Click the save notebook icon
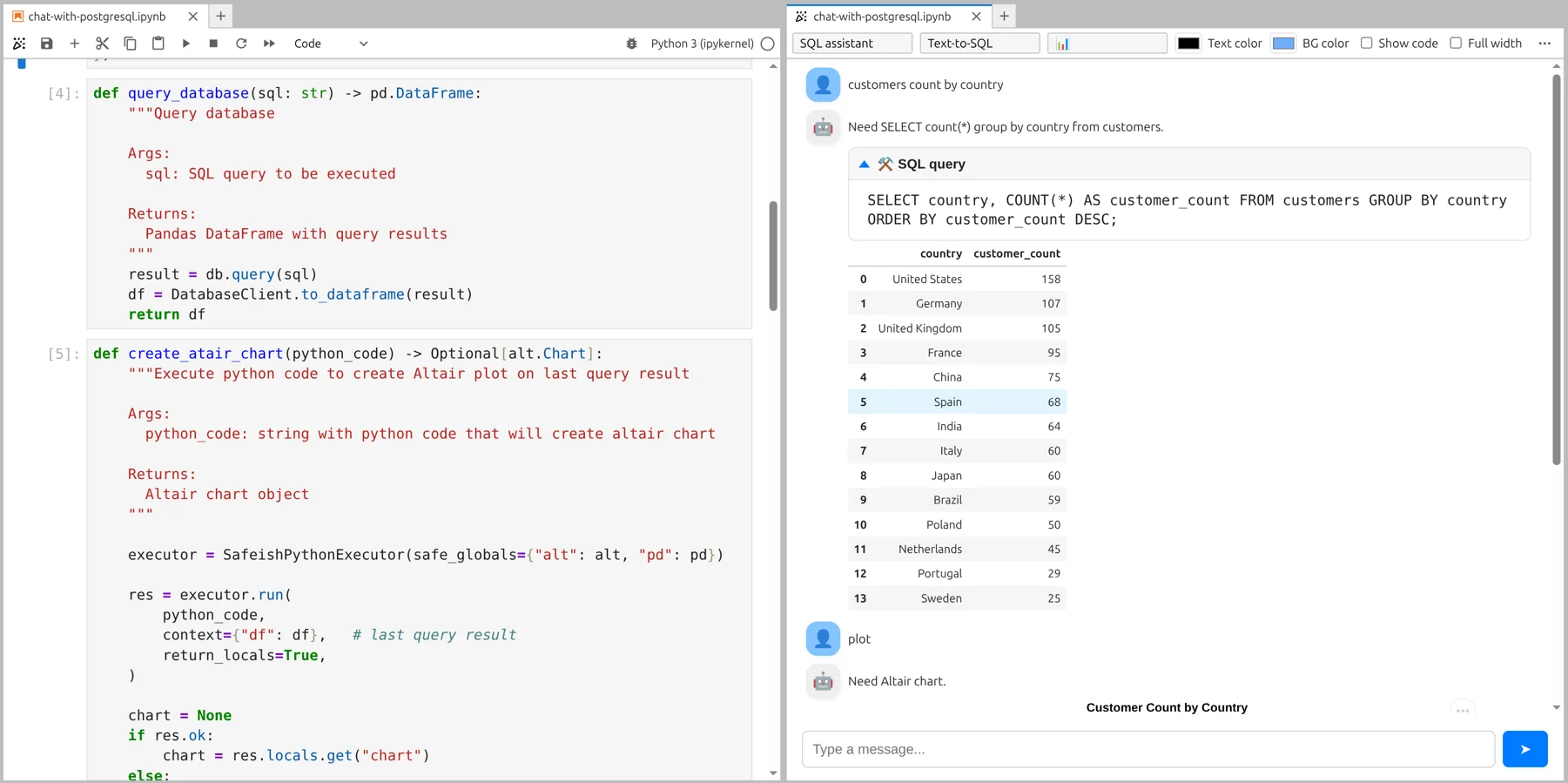 (47, 44)
